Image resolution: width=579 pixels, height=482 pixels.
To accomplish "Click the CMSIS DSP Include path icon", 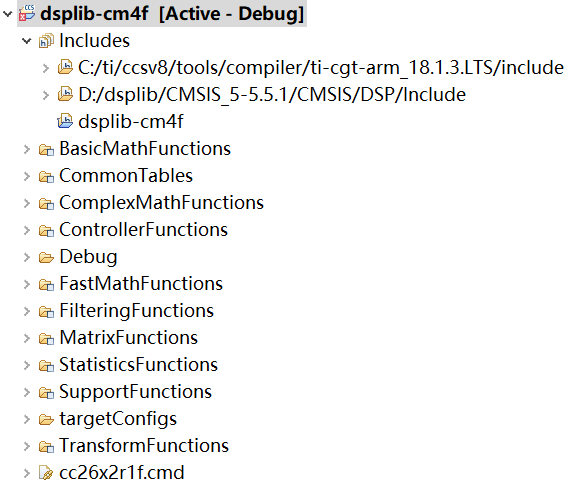I will [65, 94].
